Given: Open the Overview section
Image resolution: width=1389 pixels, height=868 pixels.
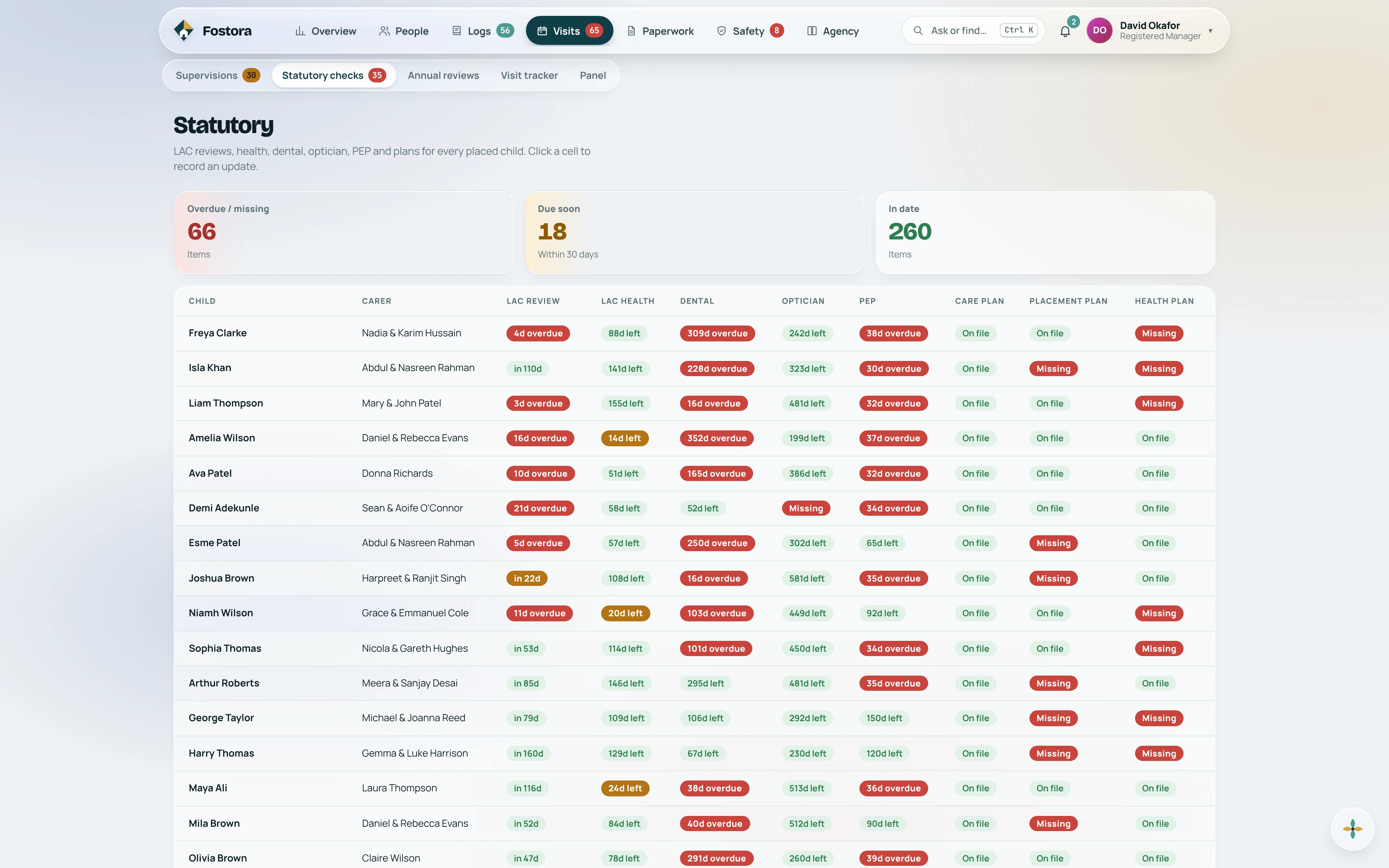Looking at the screenshot, I should (x=326, y=31).
